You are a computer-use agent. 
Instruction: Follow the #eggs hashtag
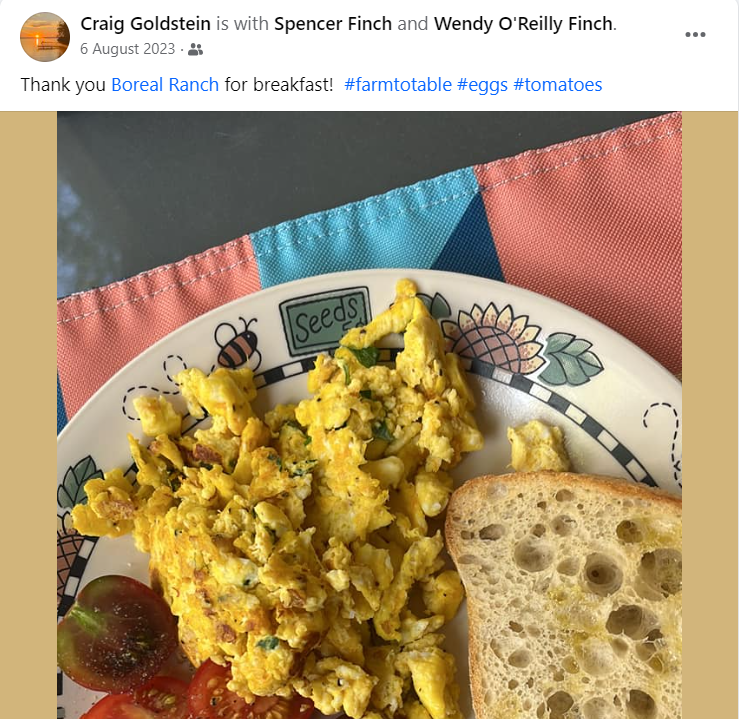tap(482, 85)
